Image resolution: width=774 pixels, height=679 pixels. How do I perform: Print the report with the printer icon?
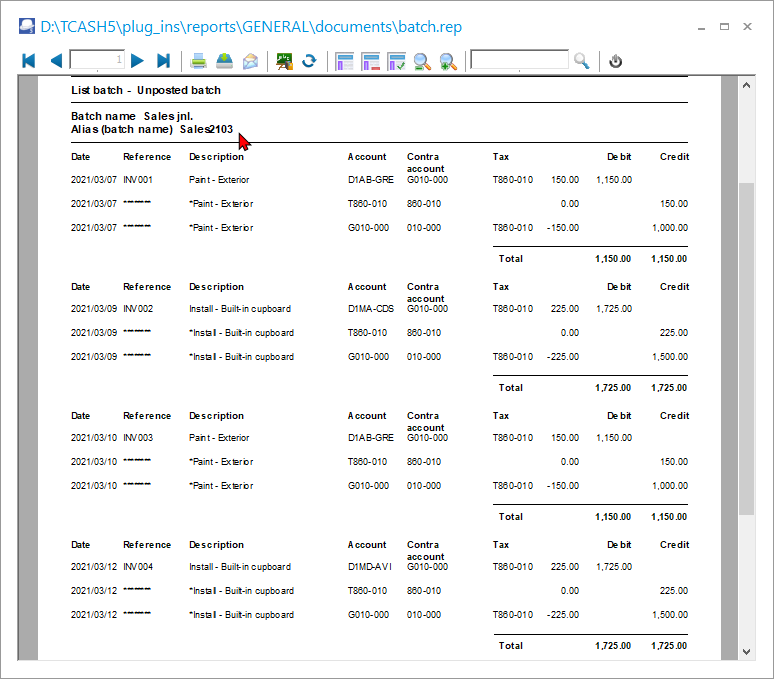pos(199,61)
